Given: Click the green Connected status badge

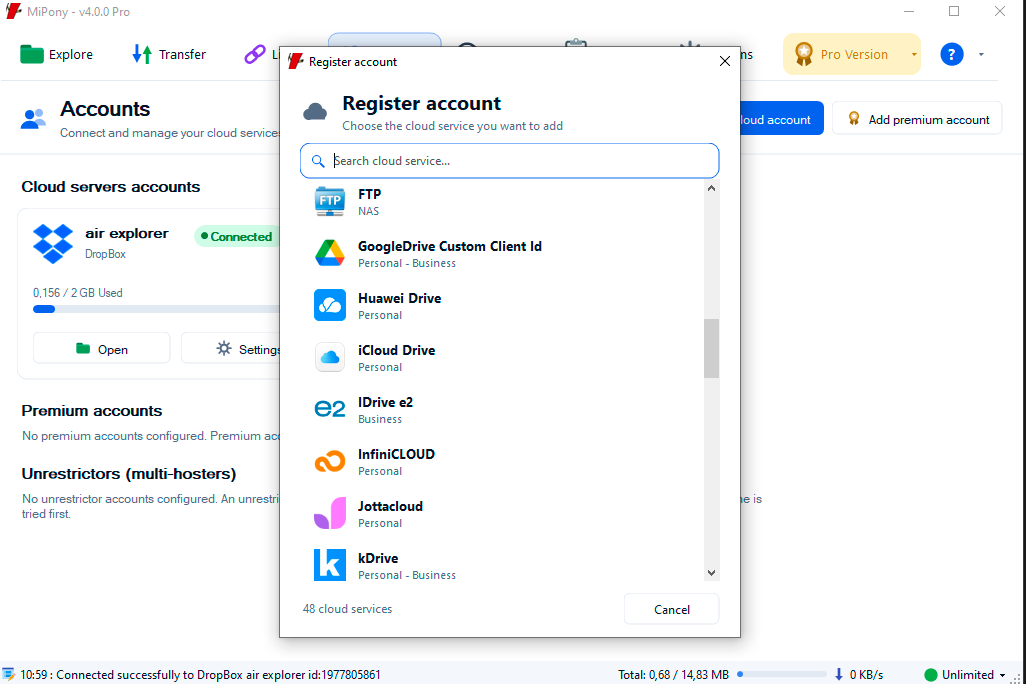Looking at the screenshot, I should (x=237, y=236).
